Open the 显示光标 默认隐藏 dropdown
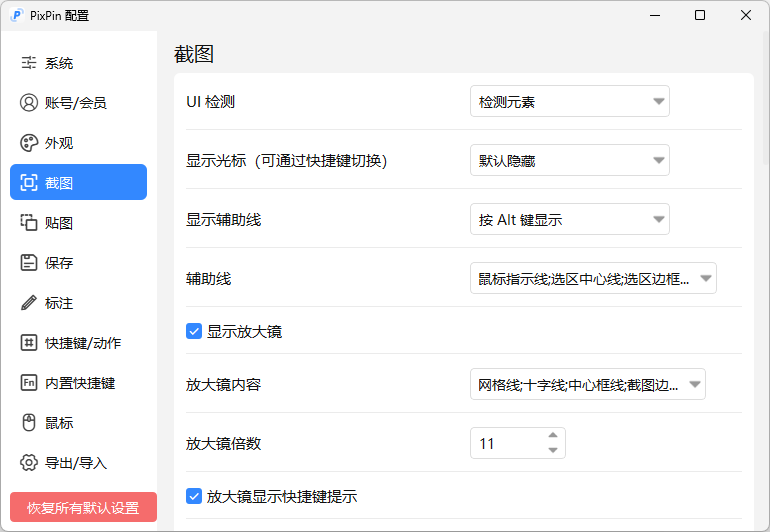 point(569,161)
